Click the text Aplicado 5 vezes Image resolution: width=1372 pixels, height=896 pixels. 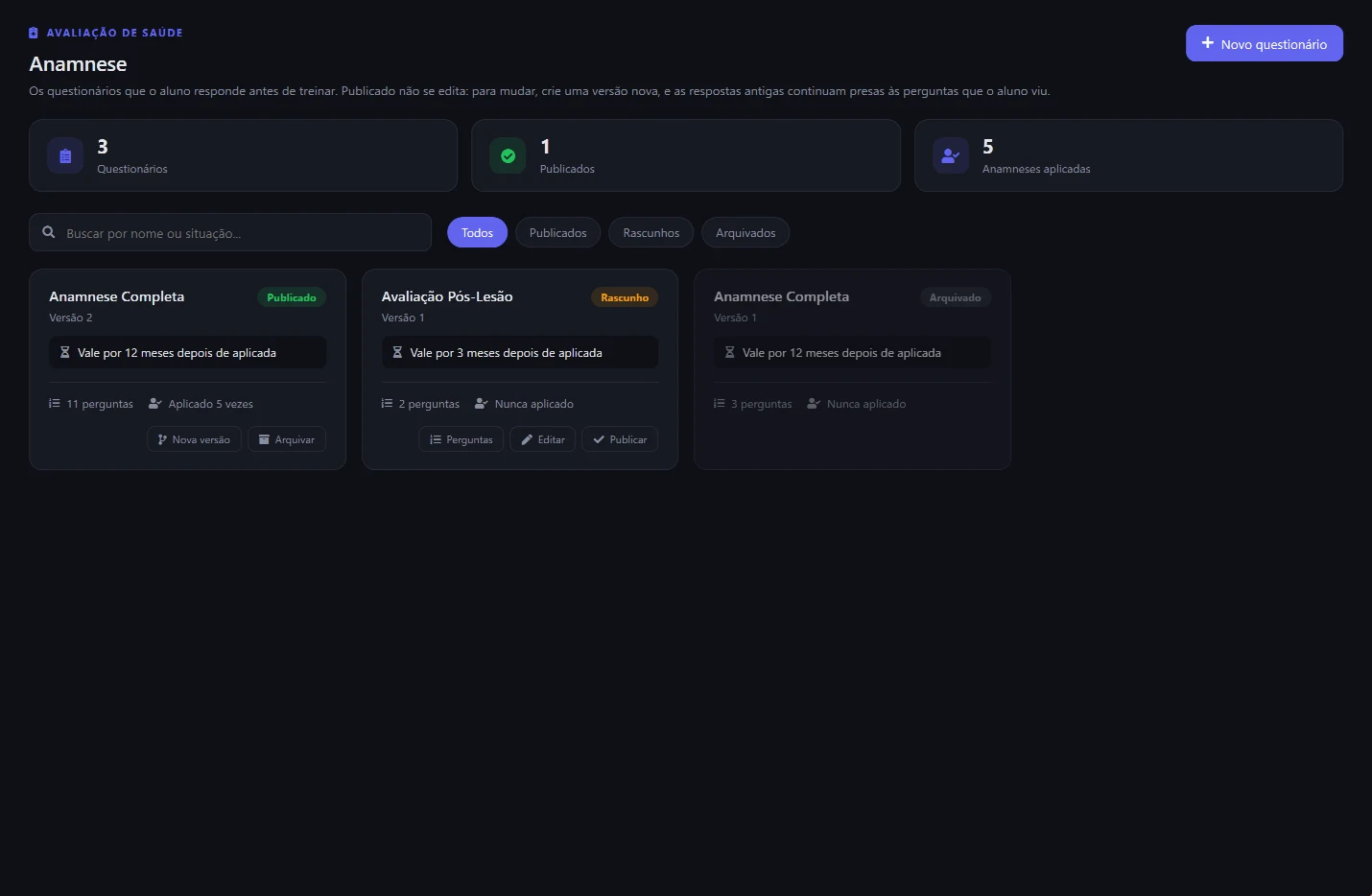tap(211, 404)
